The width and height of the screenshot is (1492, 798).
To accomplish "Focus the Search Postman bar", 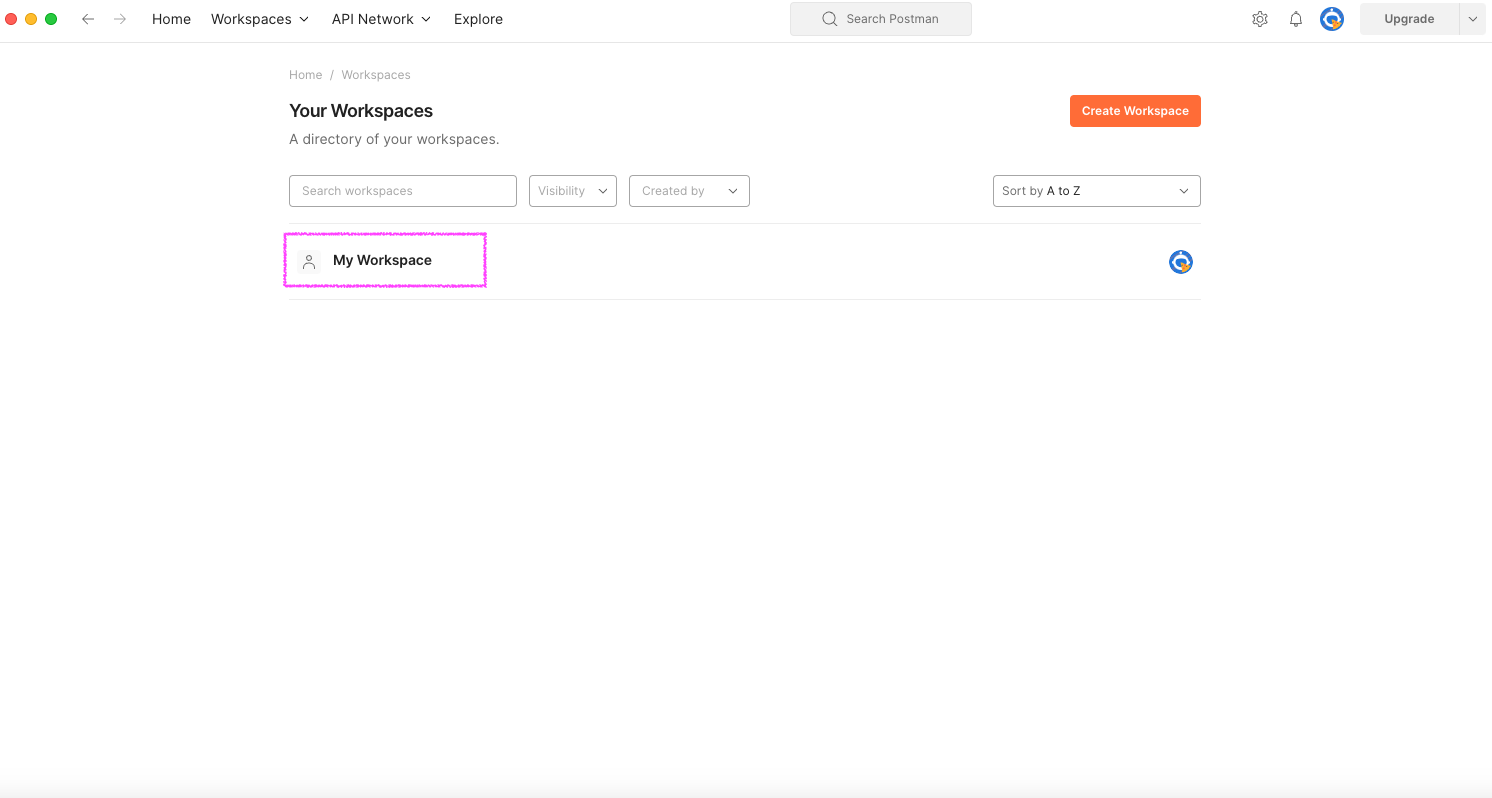I will tap(881, 19).
